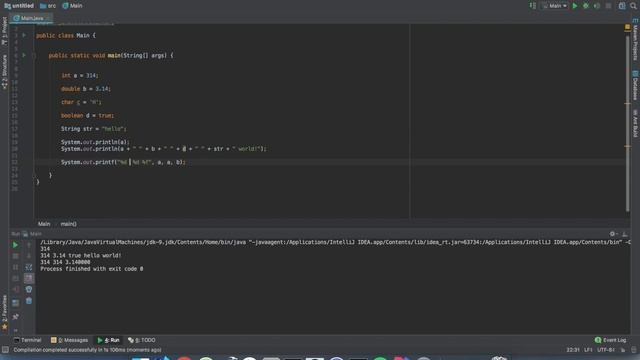Open Maven Projects side panel
Screen dimensions: 640x360
coord(635,39)
